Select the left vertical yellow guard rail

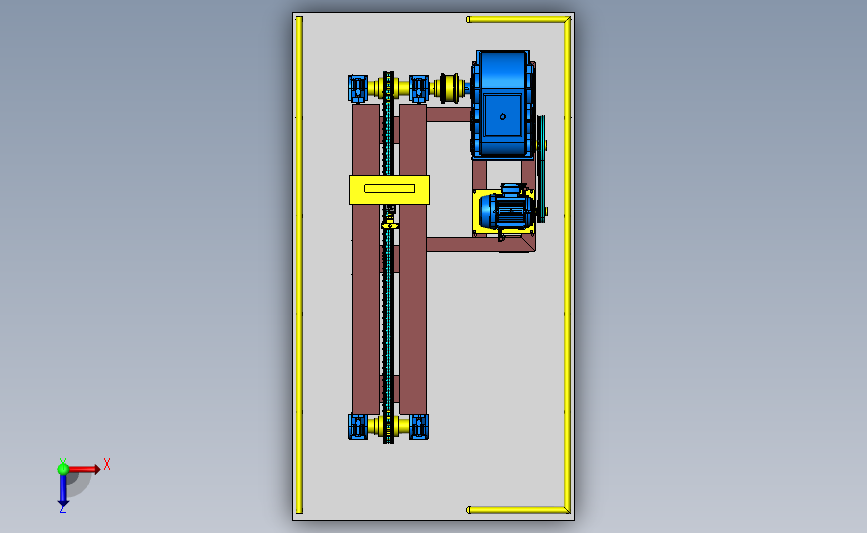(299, 265)
